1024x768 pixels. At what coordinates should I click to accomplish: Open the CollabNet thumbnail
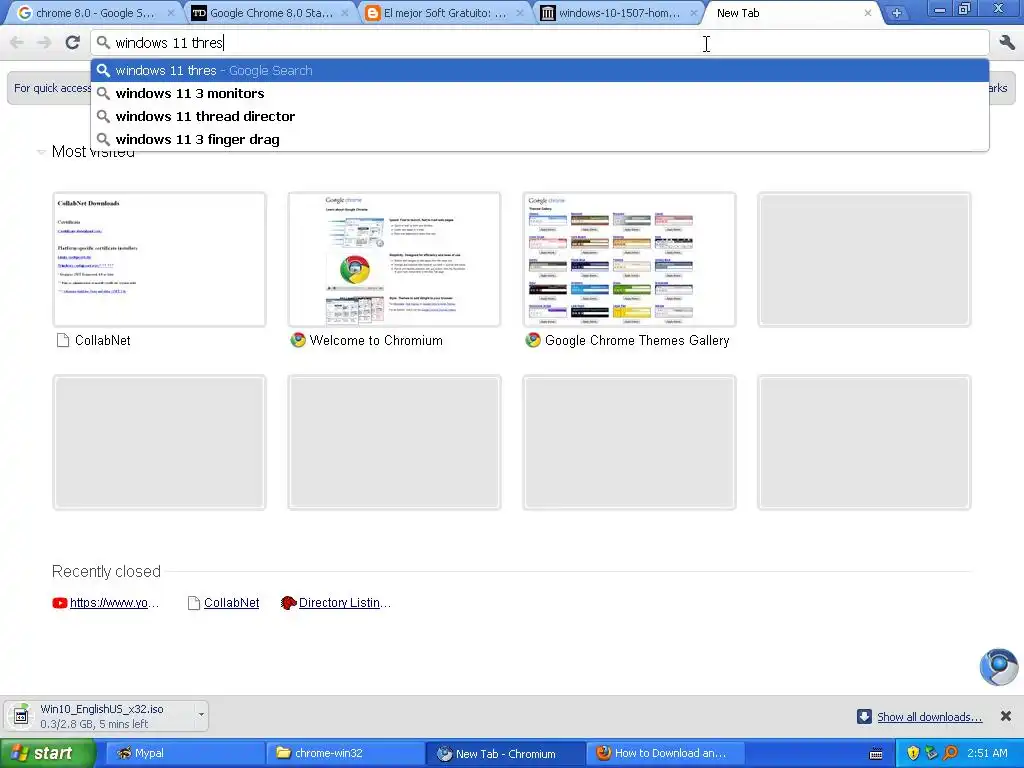159,259
